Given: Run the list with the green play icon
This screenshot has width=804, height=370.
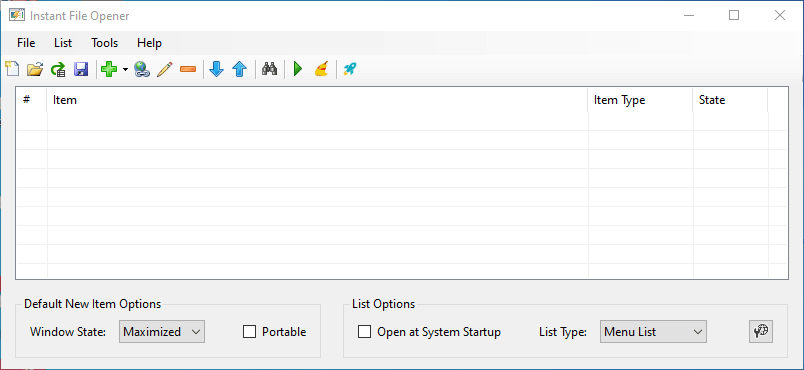Looking at the screenshot, I should (x=298, y=69).
